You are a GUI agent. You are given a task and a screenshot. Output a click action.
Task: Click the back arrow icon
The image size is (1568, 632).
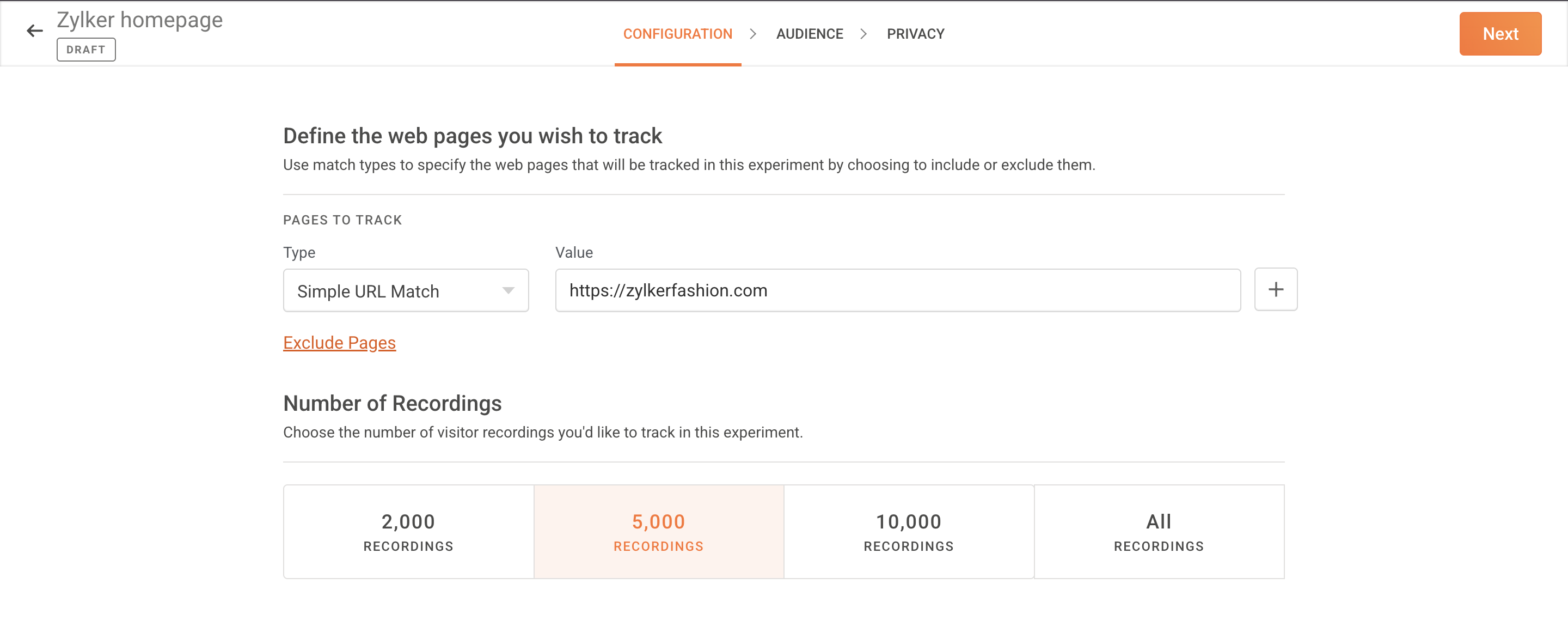point(35,31)
